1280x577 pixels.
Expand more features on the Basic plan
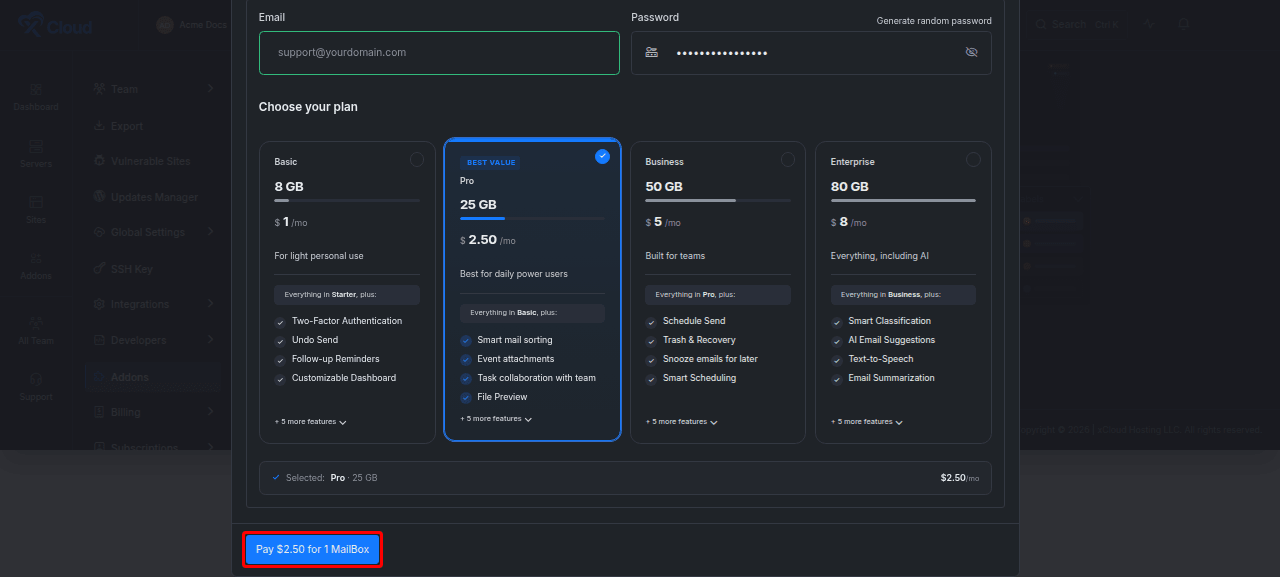[x=311, y=422]
